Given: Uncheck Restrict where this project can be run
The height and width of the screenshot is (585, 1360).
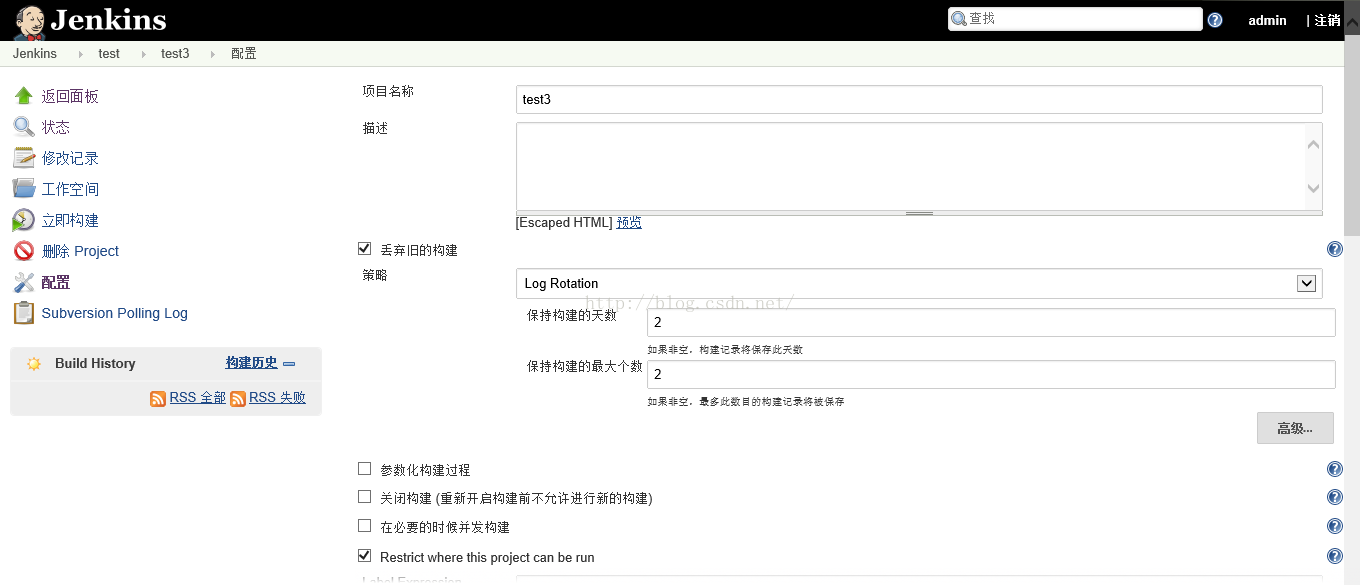Looking at the screenshot, I should tap(364, 555).
